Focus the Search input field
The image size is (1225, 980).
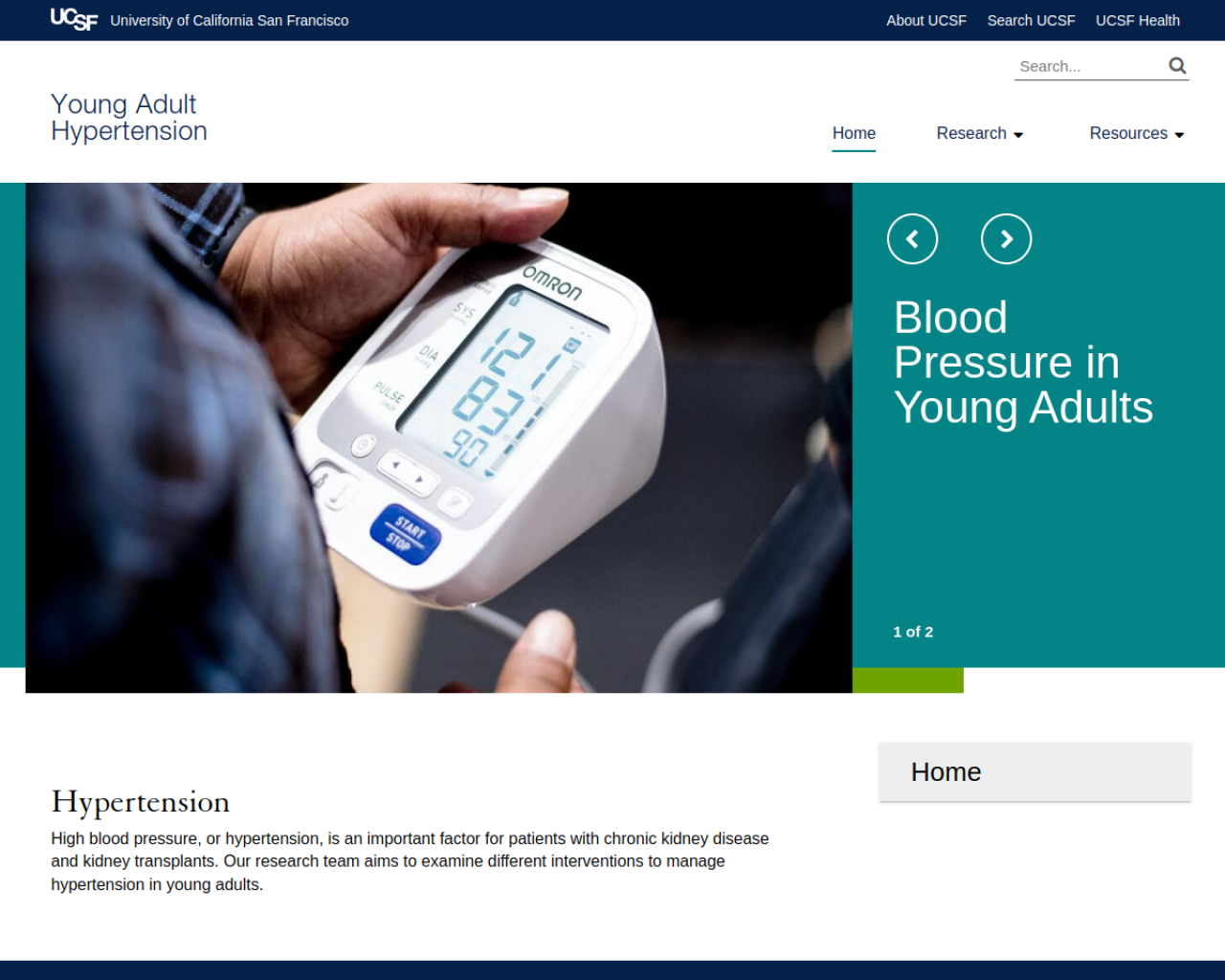1089,66
